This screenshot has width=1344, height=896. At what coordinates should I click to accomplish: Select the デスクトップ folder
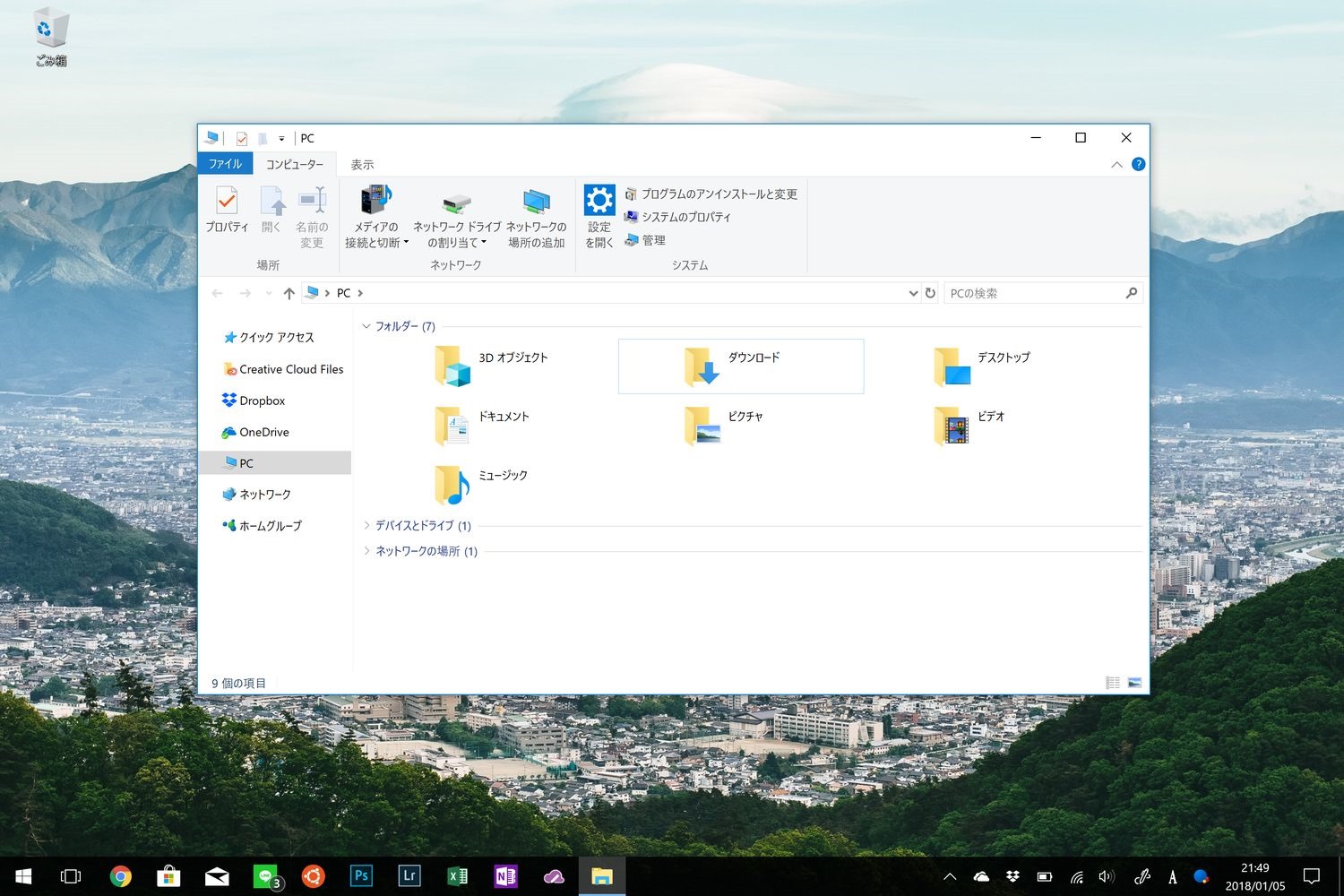pyautogui.click(x=981, y=366)
